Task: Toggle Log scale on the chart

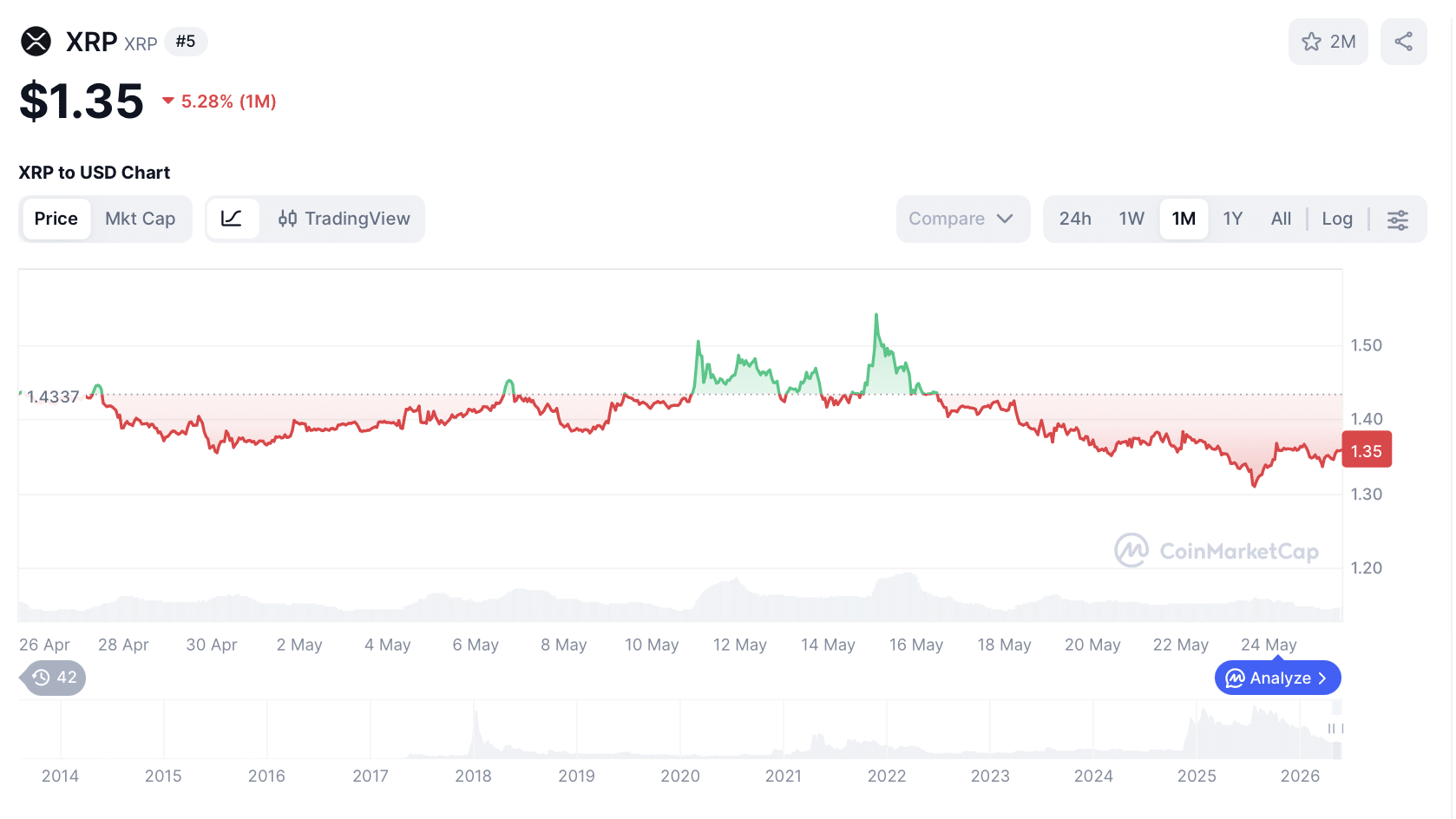Action: coord(1337,219)
